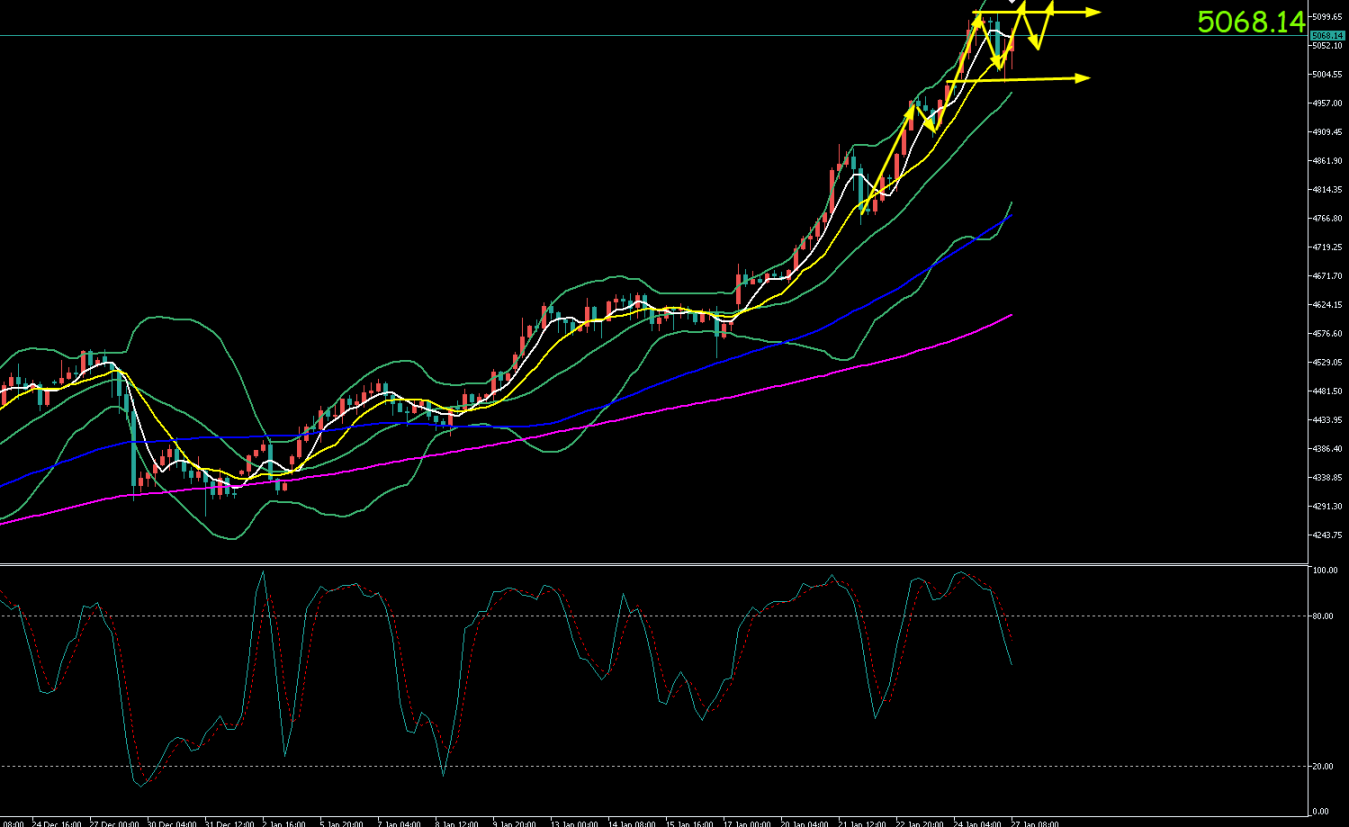The image size is (1349, 827).
Task: Select the 20.00 stochastic level label
Action: [x=1322, y=766]
